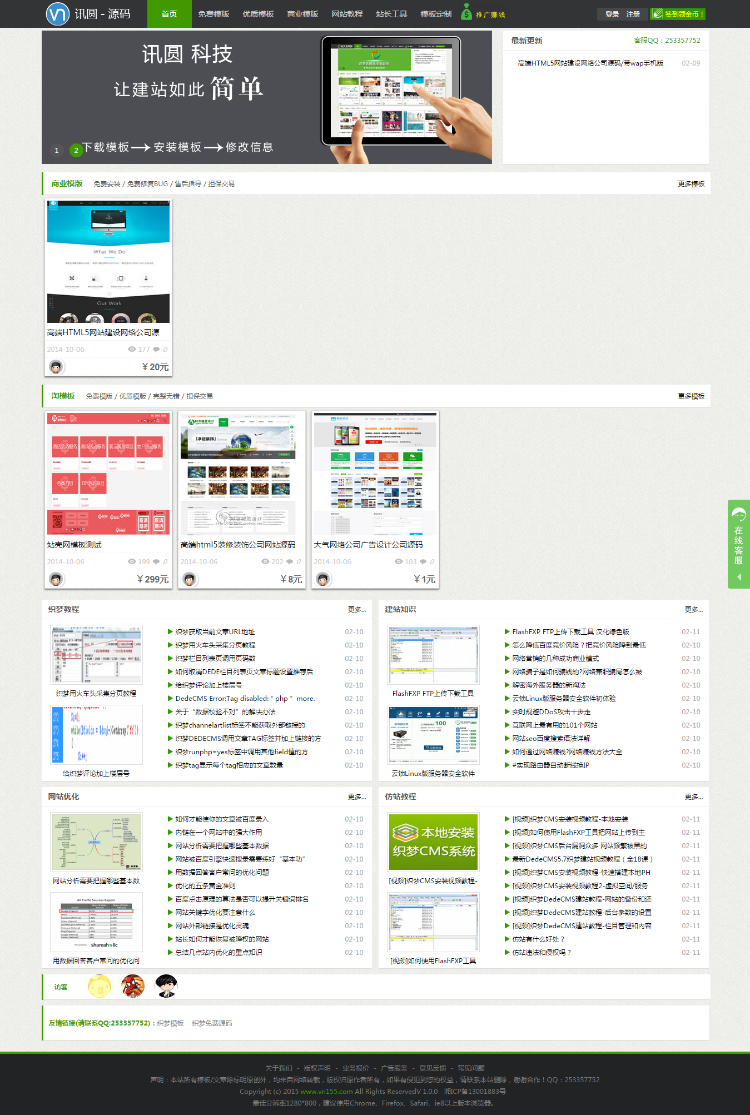This screenshot has height=1115, width=750.
Task: Open the green 本地安装织梦CMS系统 thumbnail
Action: coord(433,843)
